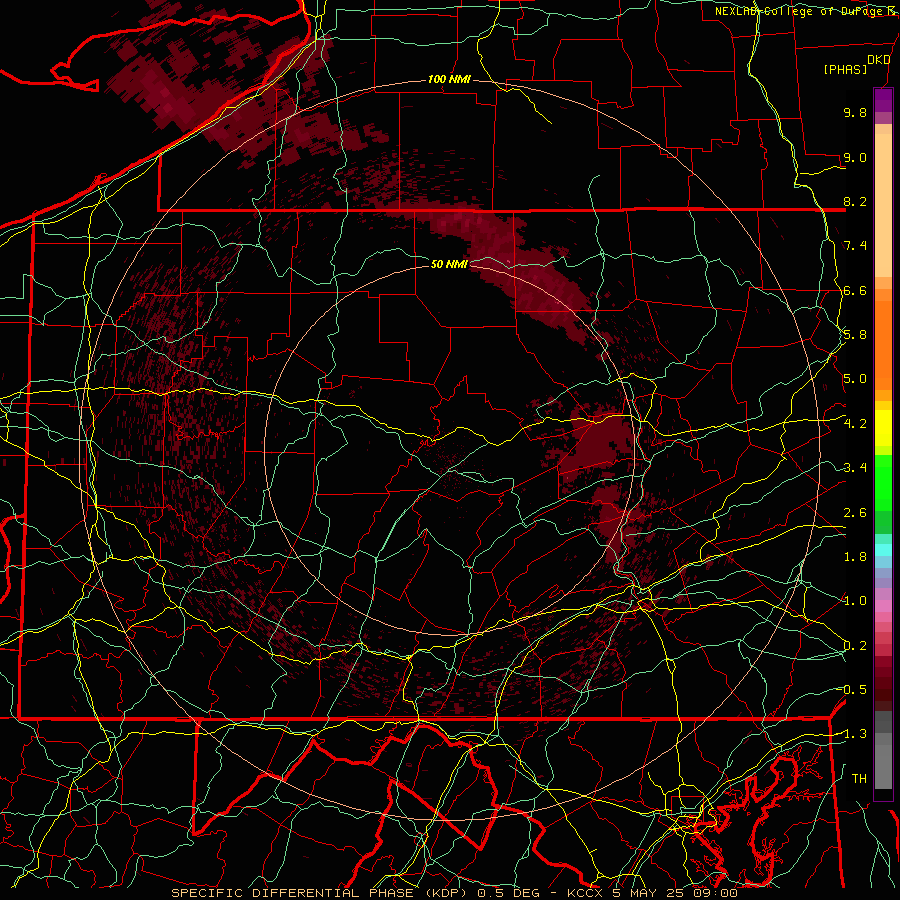Image resolution: width=900 pixels, height=900 pixels.
Task: Click the "100 NMI" range ring label
Action: click(x=449, y=79)
